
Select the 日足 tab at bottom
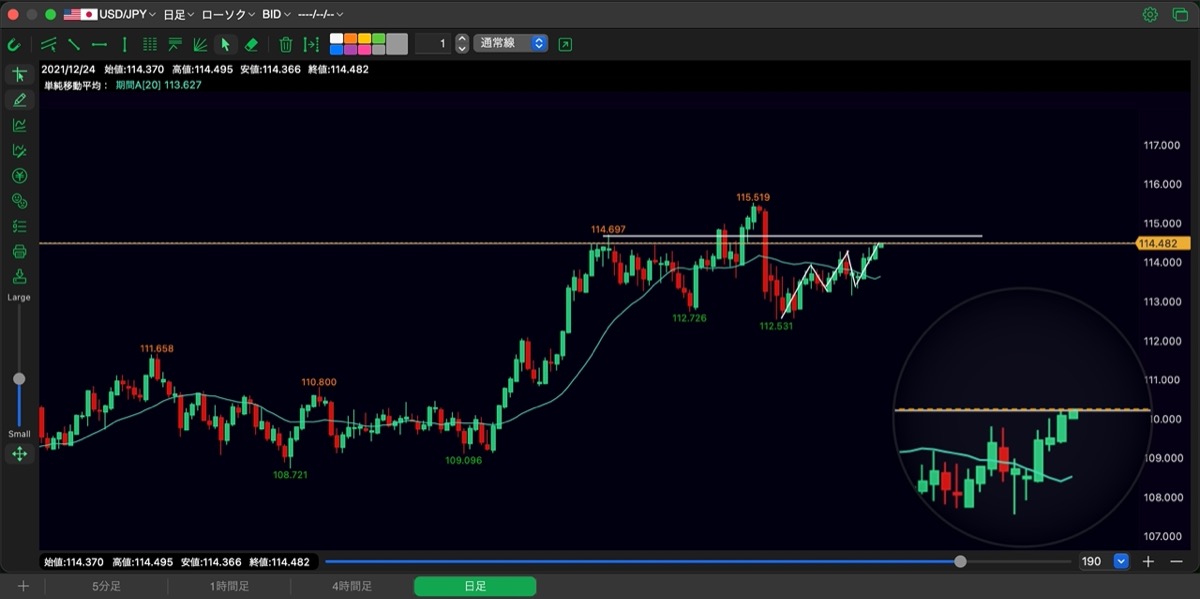[475, 587]
